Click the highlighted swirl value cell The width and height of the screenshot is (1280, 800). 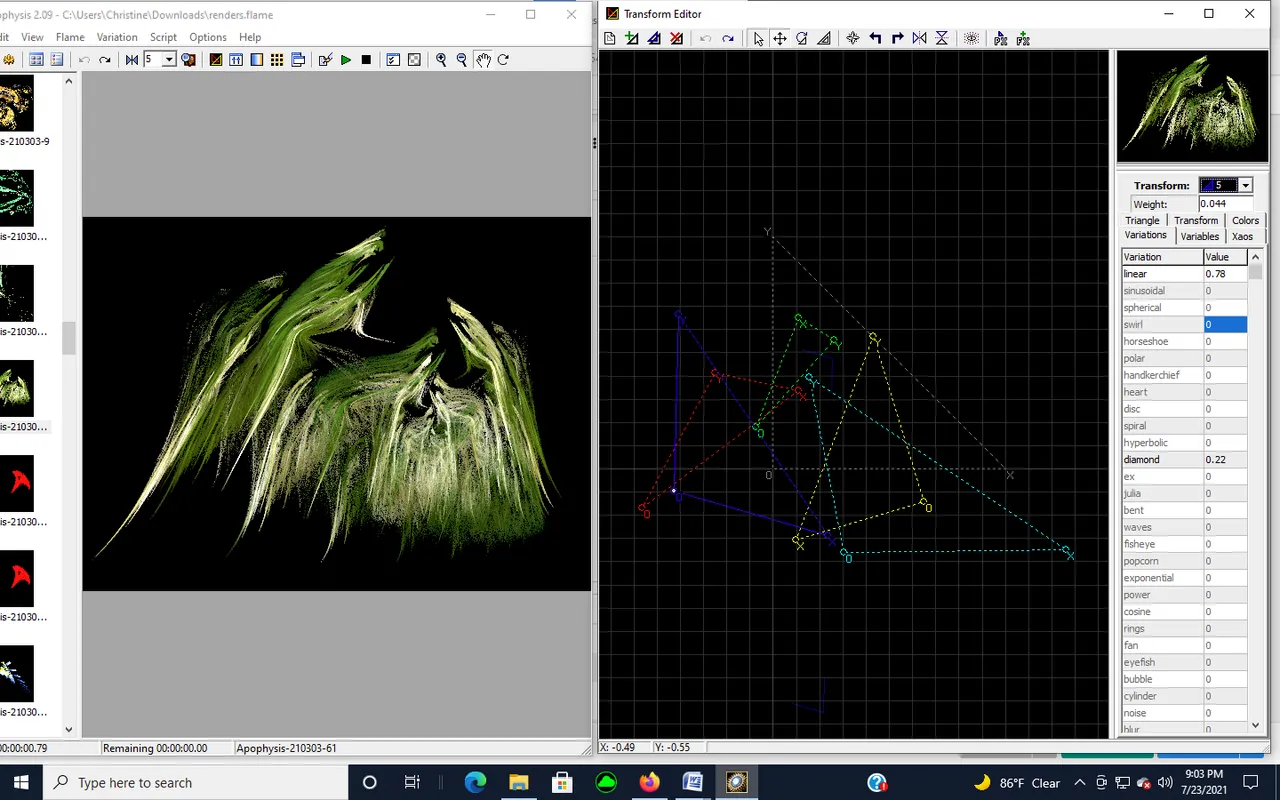(1225, 325)
